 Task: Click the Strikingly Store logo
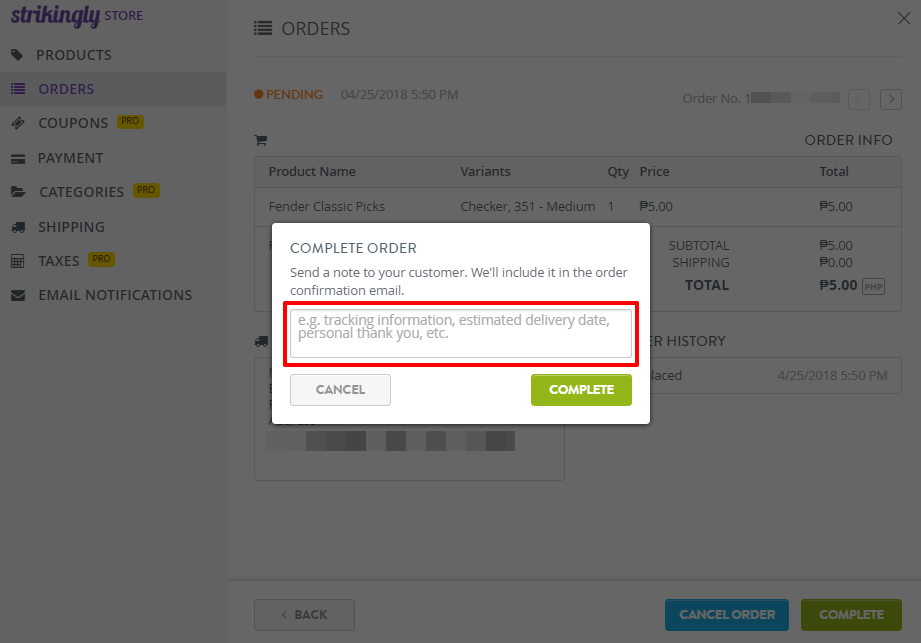[77, 16]
